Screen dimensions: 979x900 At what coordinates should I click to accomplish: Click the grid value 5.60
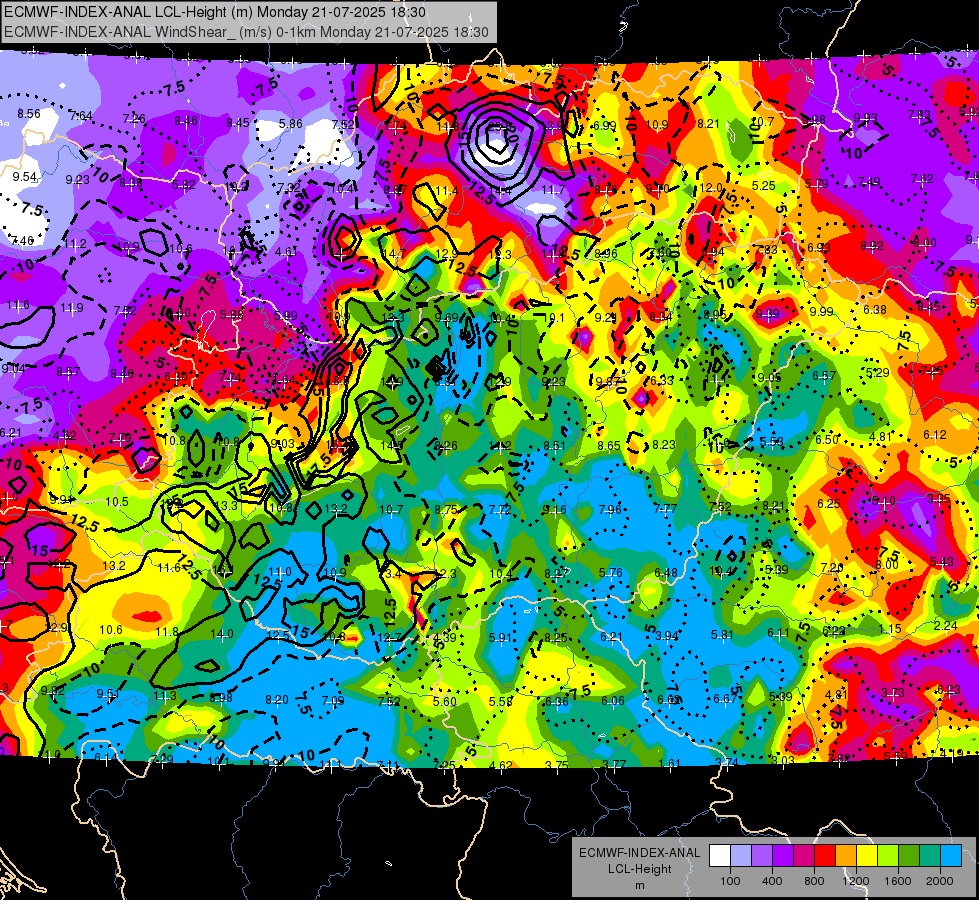(445, 701)
